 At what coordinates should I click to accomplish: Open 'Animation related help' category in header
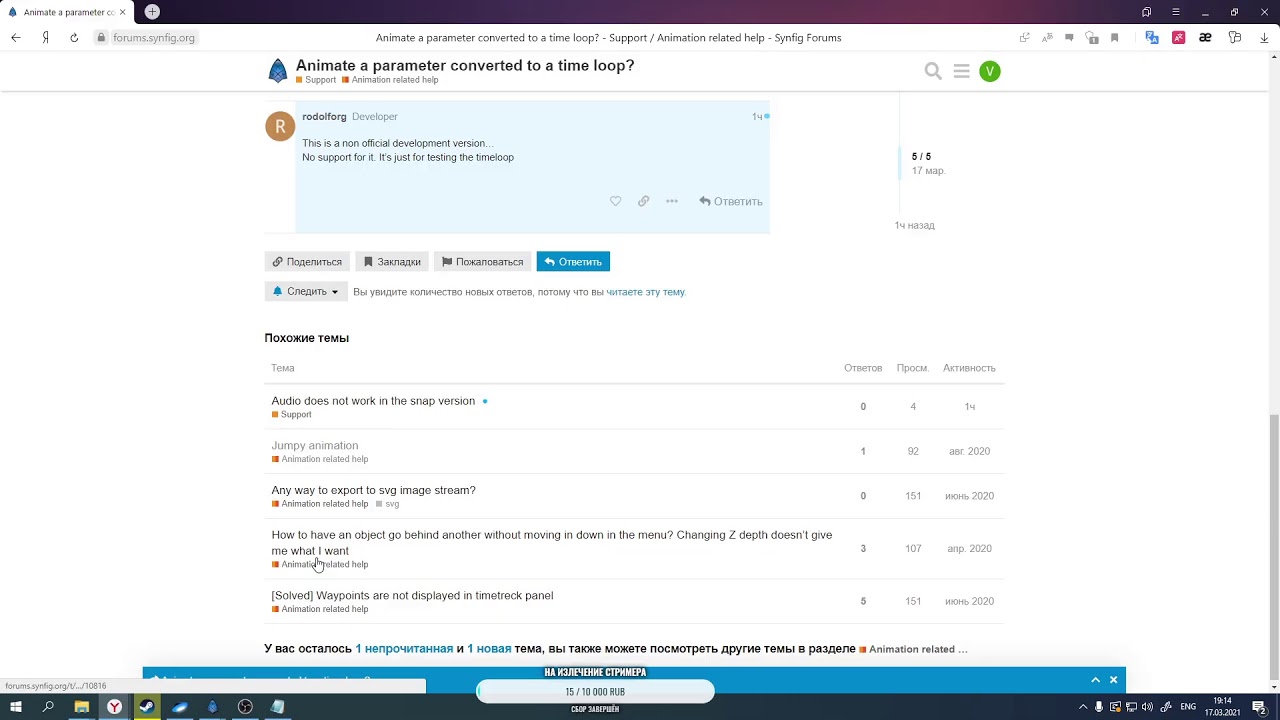pyautogui.click(x=390, y=80)
